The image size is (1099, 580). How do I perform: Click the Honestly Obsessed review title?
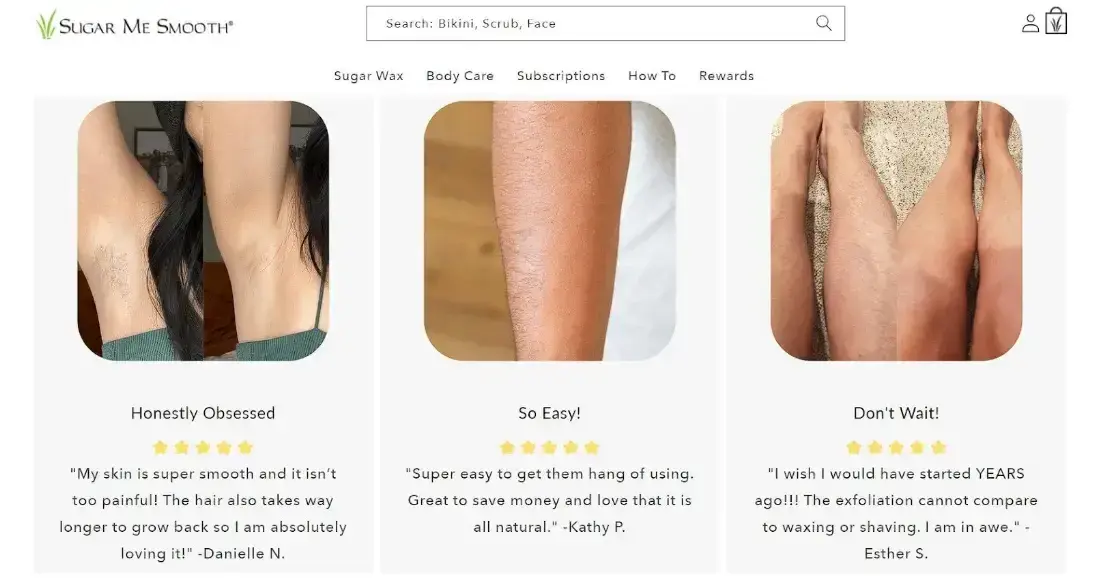pos(203,412)
